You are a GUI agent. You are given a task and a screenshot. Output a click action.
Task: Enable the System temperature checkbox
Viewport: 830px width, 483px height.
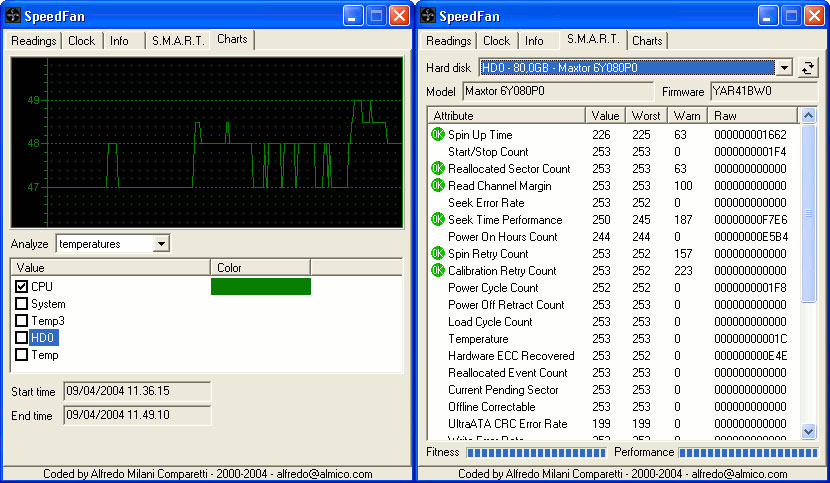[x=22, y=304]
